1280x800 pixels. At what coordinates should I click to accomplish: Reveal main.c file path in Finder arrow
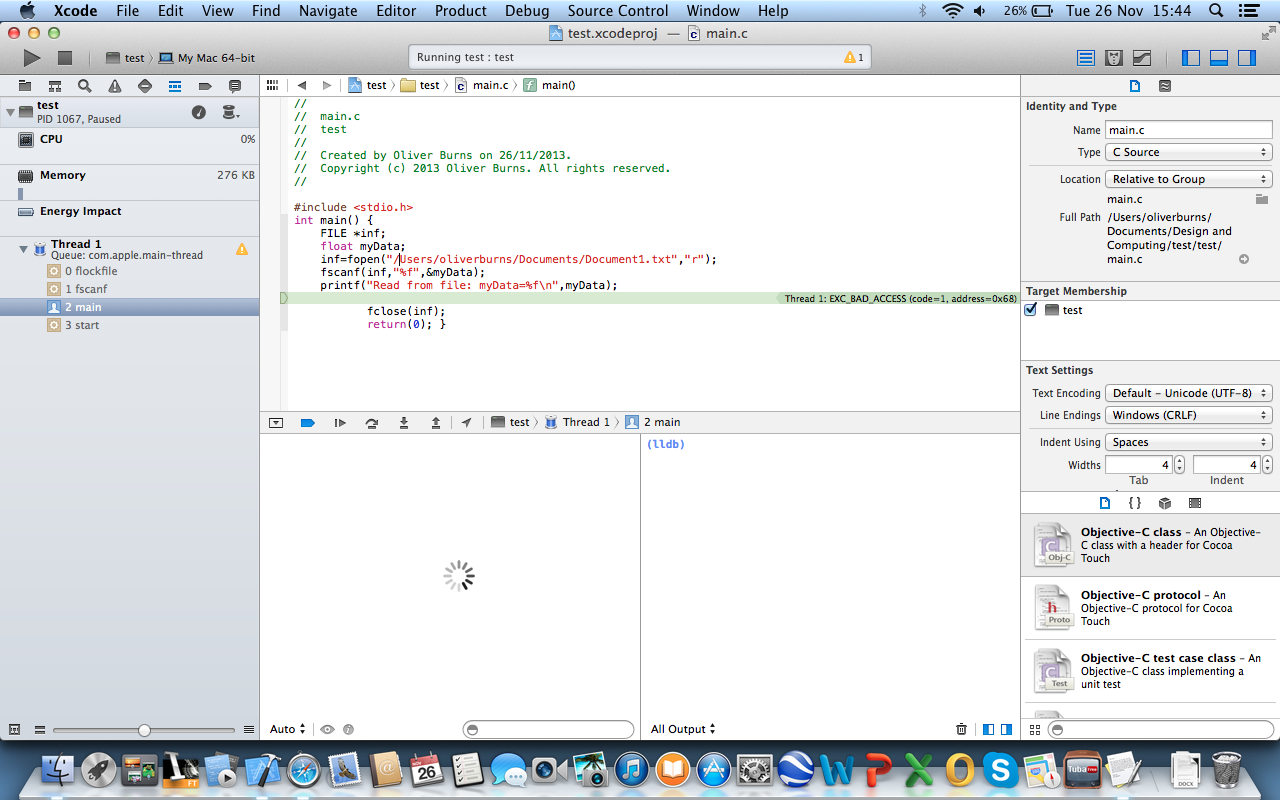[1244, 259]
